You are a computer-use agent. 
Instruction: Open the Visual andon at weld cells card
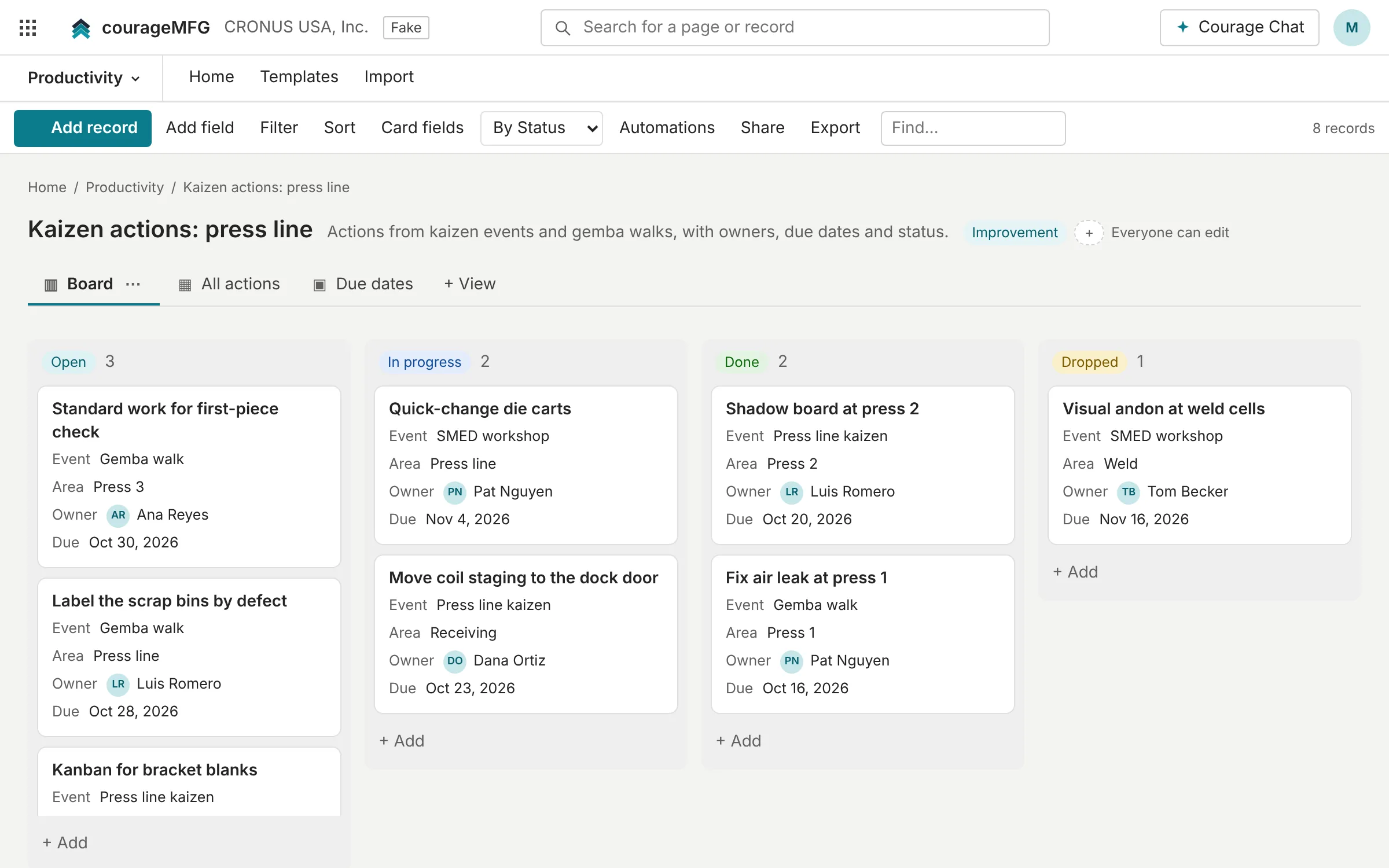tap(1199, 465)
